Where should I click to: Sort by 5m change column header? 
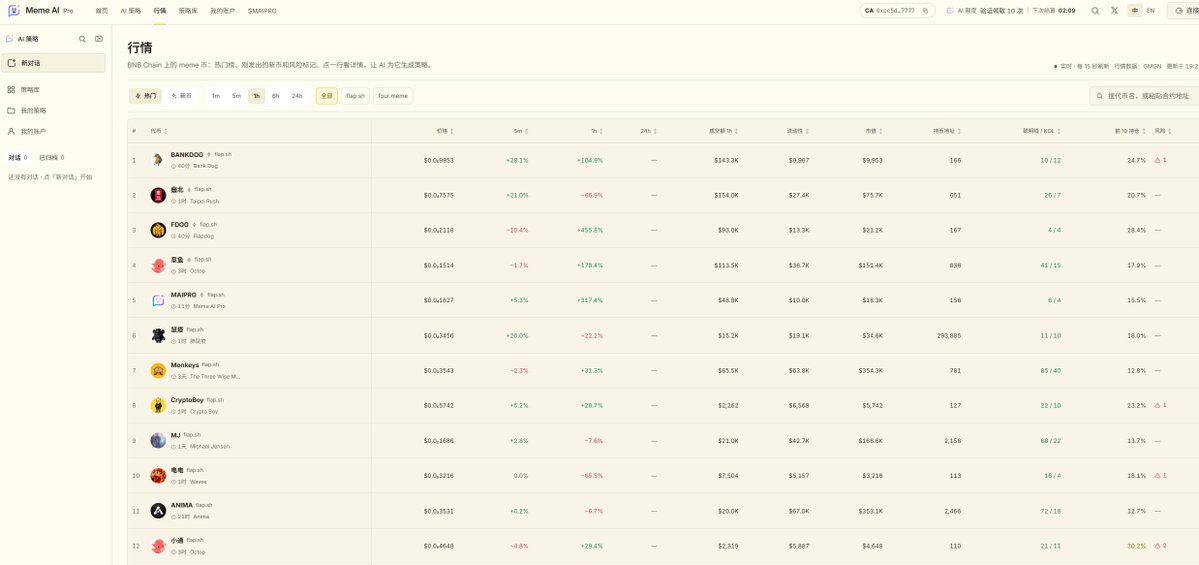pos(521,131)
